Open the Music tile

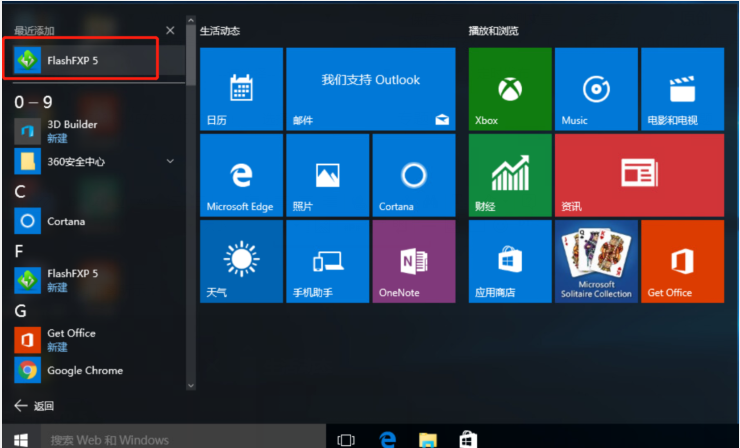[597, 89]
